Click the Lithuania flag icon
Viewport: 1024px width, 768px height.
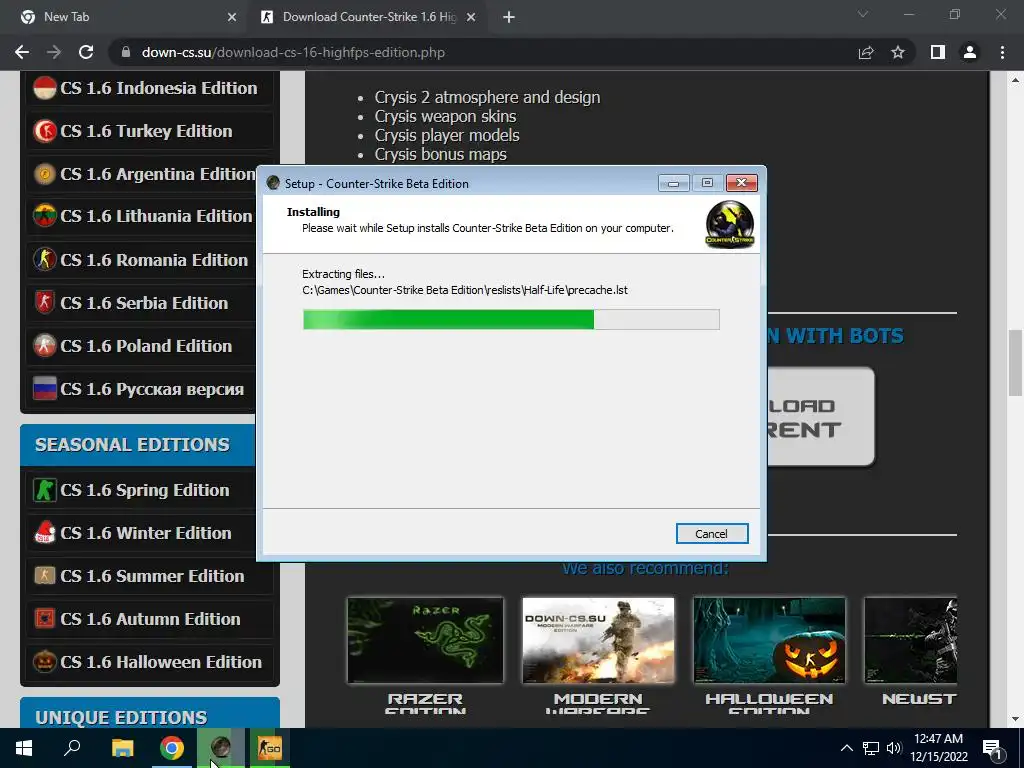click(44, 216)
